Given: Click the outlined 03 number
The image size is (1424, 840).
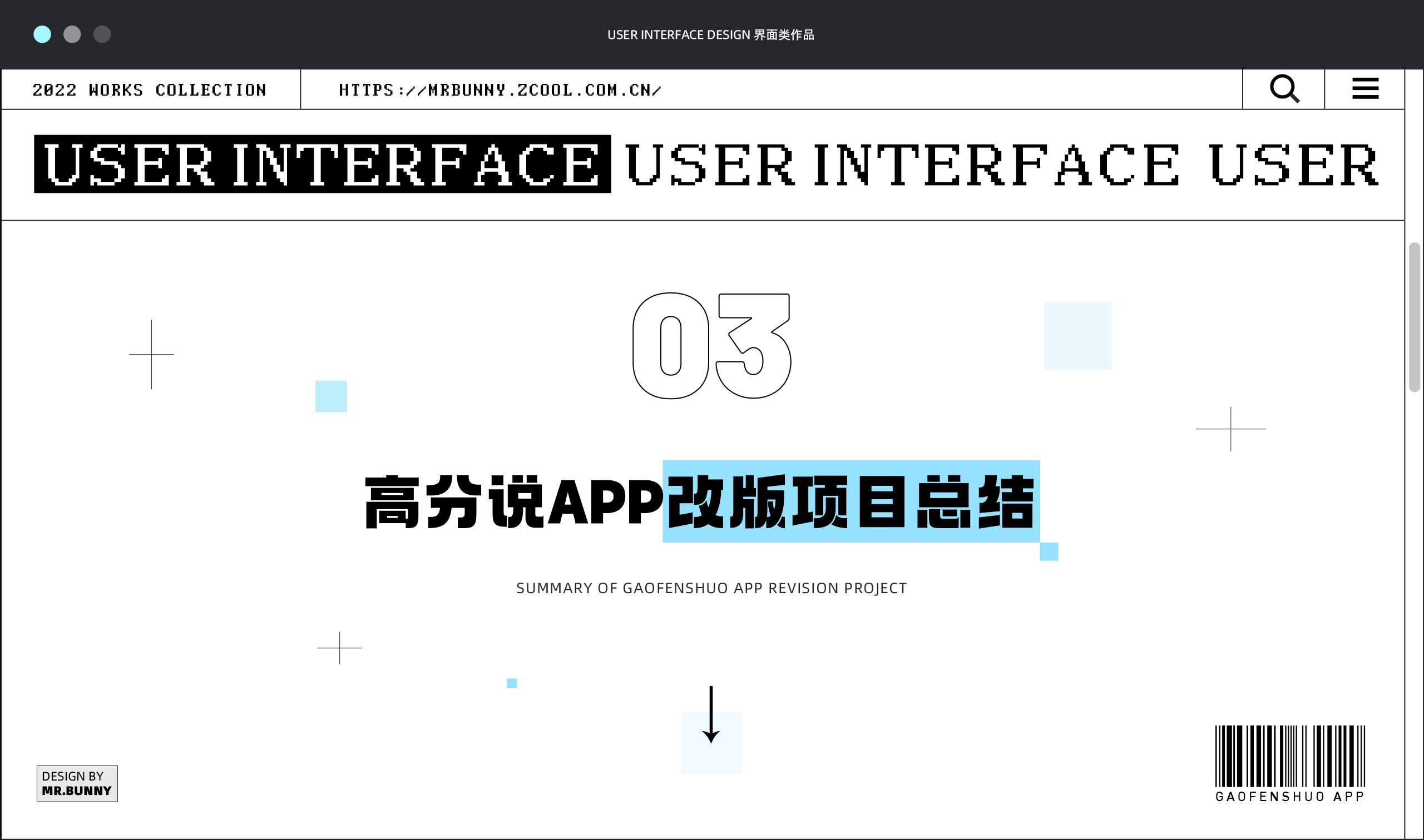Looking at the screenshot, I should [x=711, y=346].
